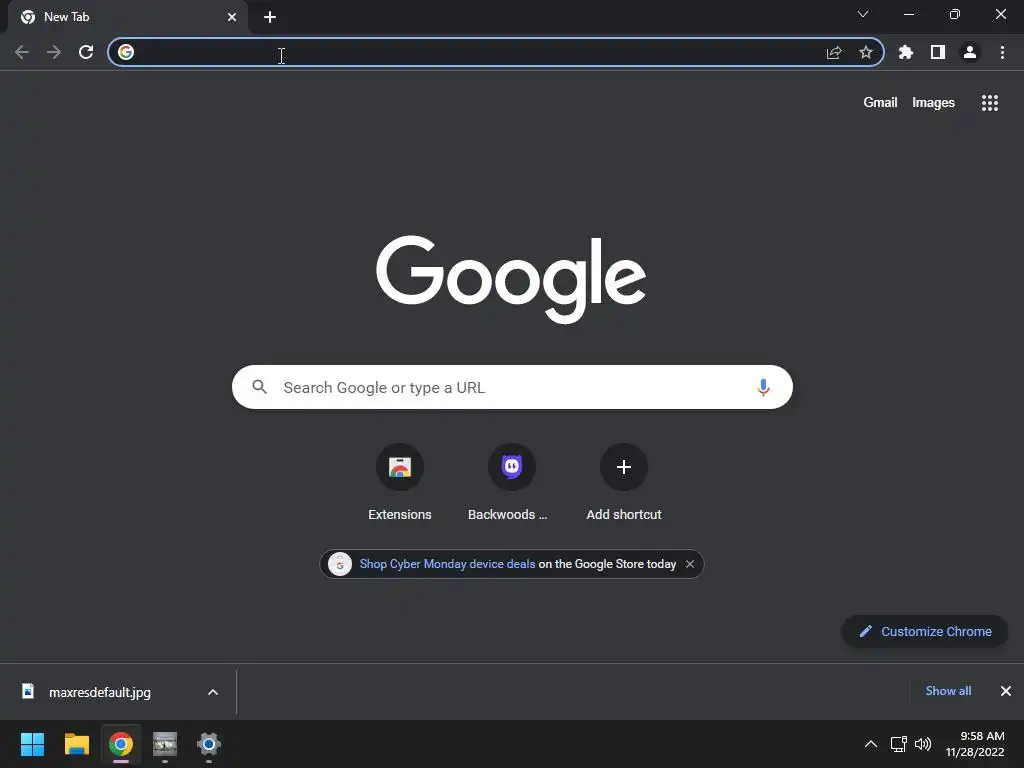Go forward using the forward arrow
This screenshot has height=768, width=1024.
[x=54, y=52]
